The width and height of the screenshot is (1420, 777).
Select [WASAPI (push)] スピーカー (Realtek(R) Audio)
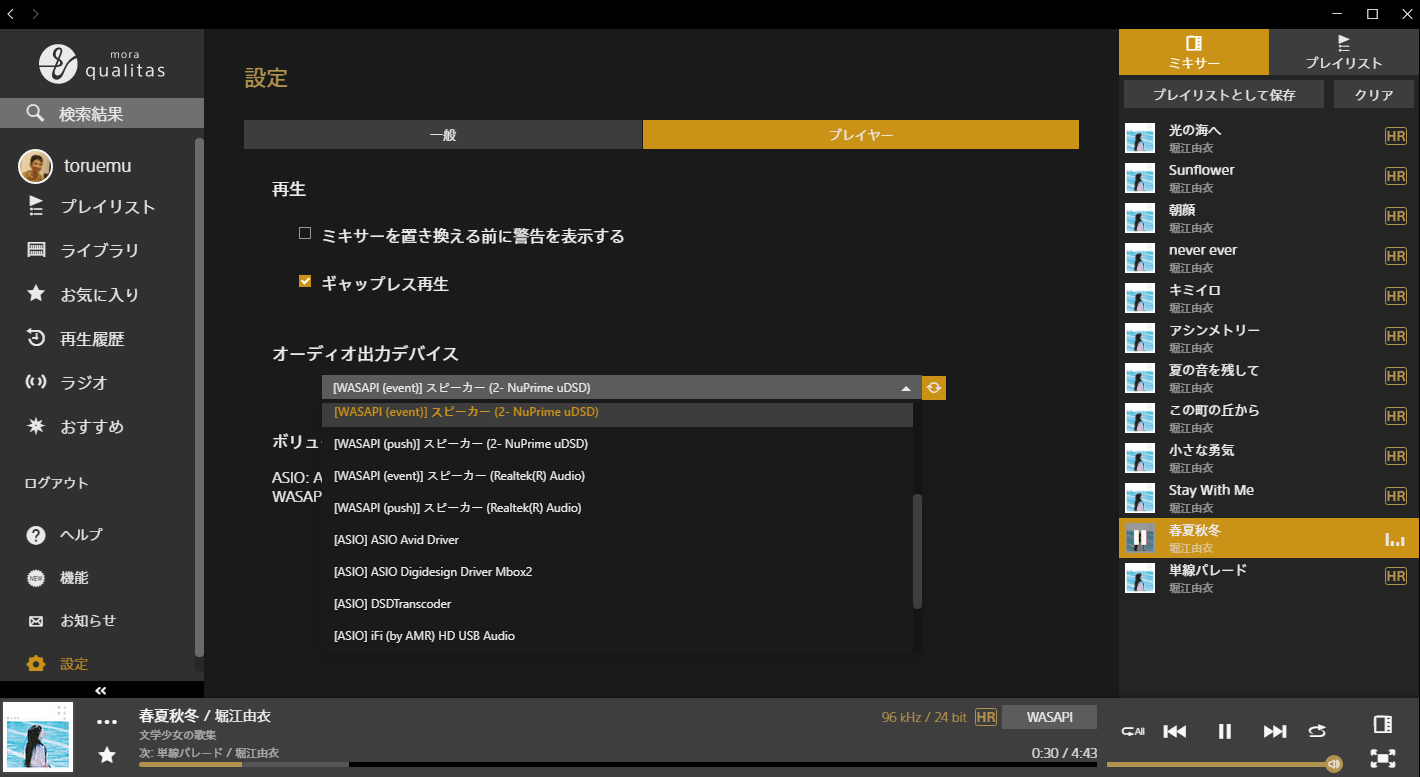tap(617, 508)
